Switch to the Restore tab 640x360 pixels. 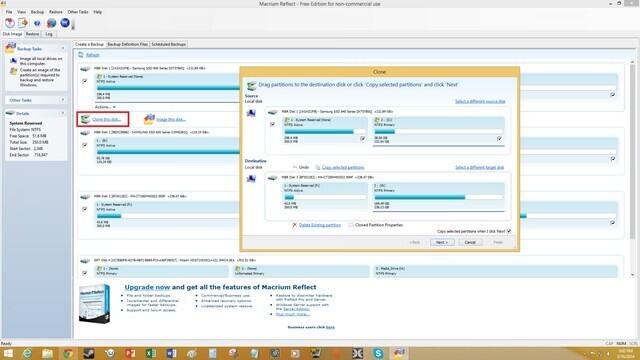[33, 34]
